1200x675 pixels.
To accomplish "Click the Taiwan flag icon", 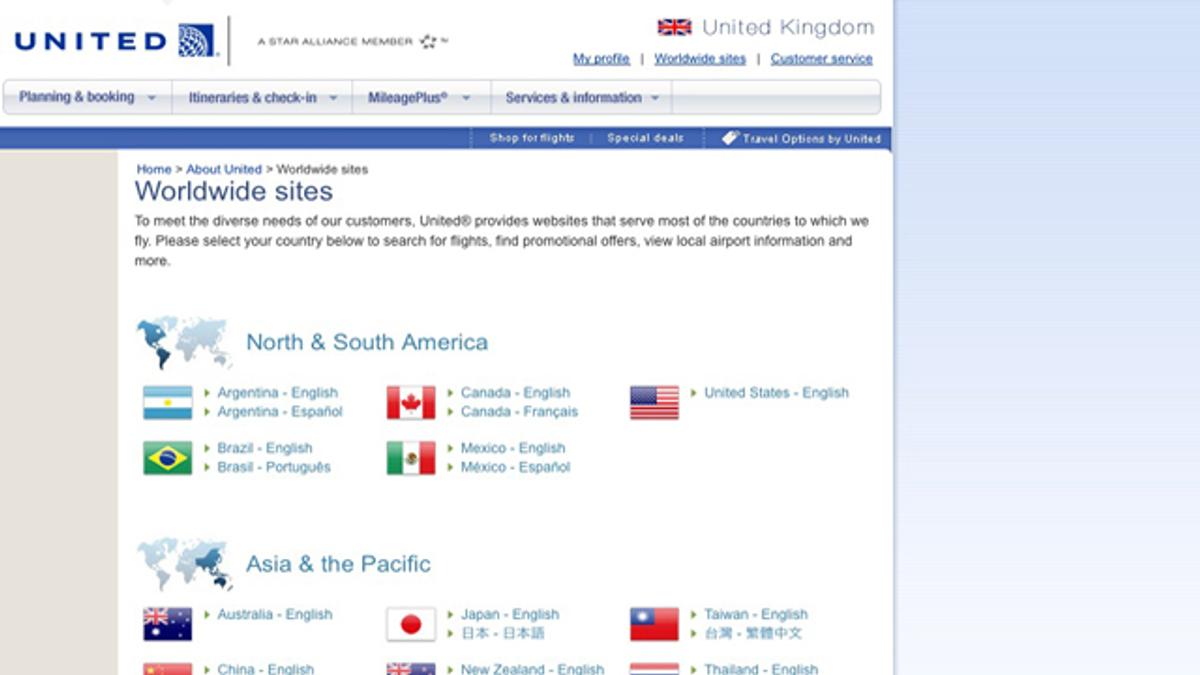I will click(x=654, y=624).
